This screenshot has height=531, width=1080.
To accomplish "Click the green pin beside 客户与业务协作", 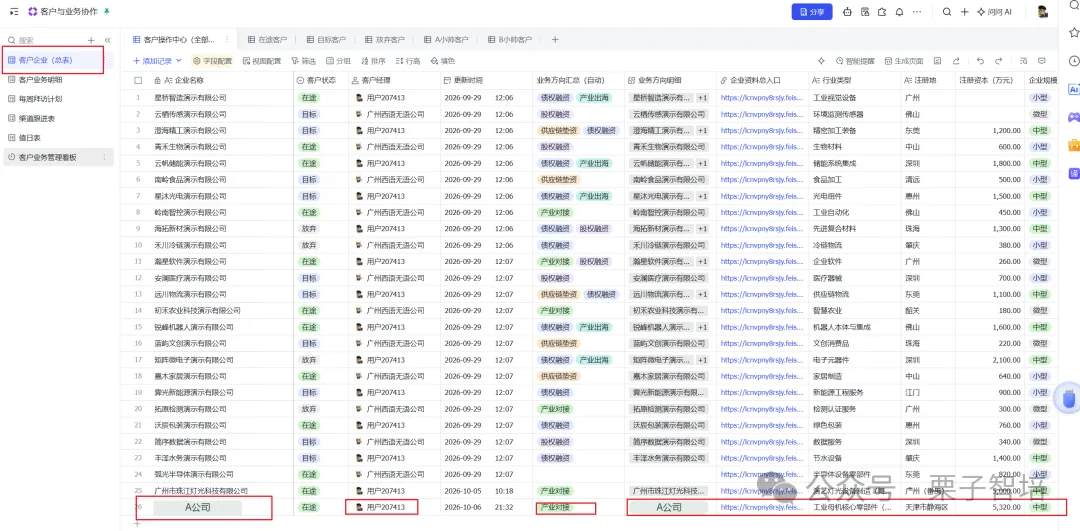I will click(106, 12).
